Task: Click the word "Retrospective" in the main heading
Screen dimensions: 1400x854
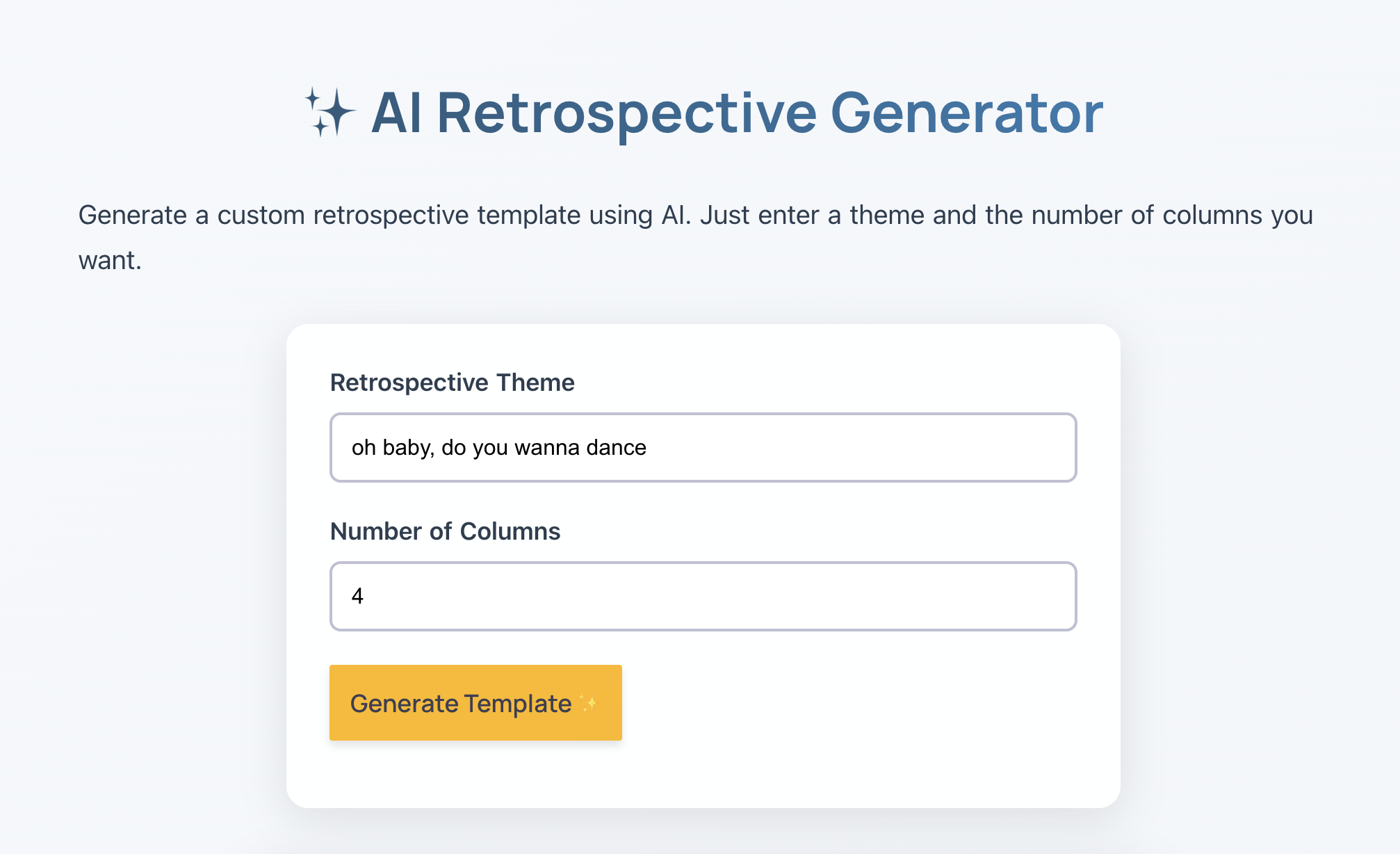Action: pos(626,113)
